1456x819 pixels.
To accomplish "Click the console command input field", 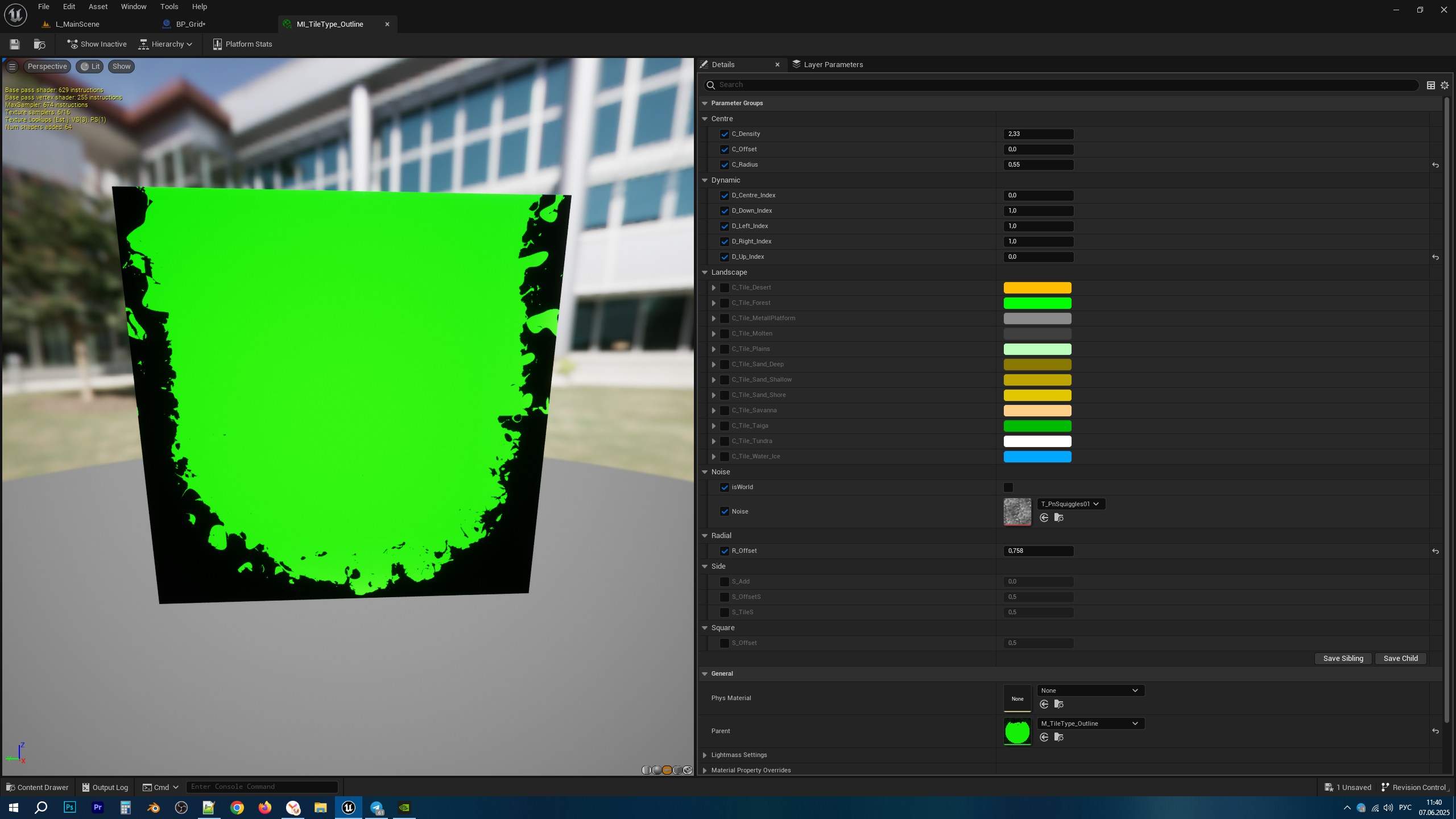I will (x=262, y=787).
